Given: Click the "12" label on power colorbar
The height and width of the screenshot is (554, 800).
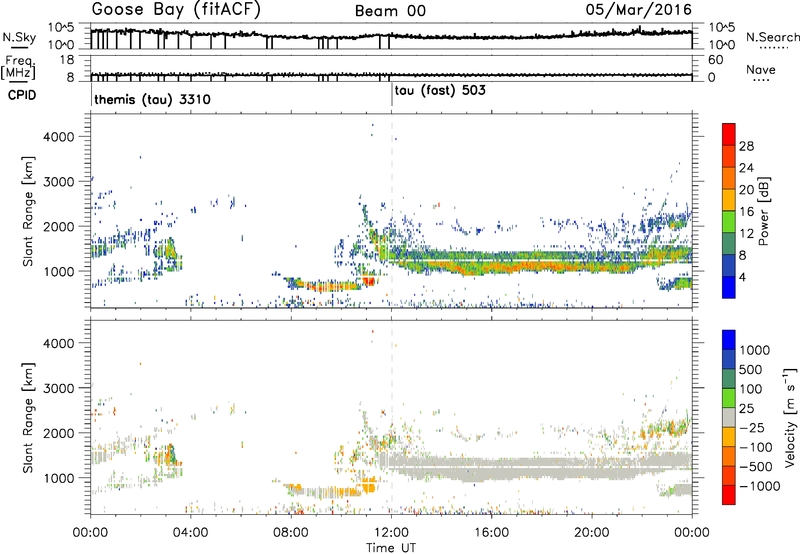Looking at the screenshot, I should click(x=746, y=234).
